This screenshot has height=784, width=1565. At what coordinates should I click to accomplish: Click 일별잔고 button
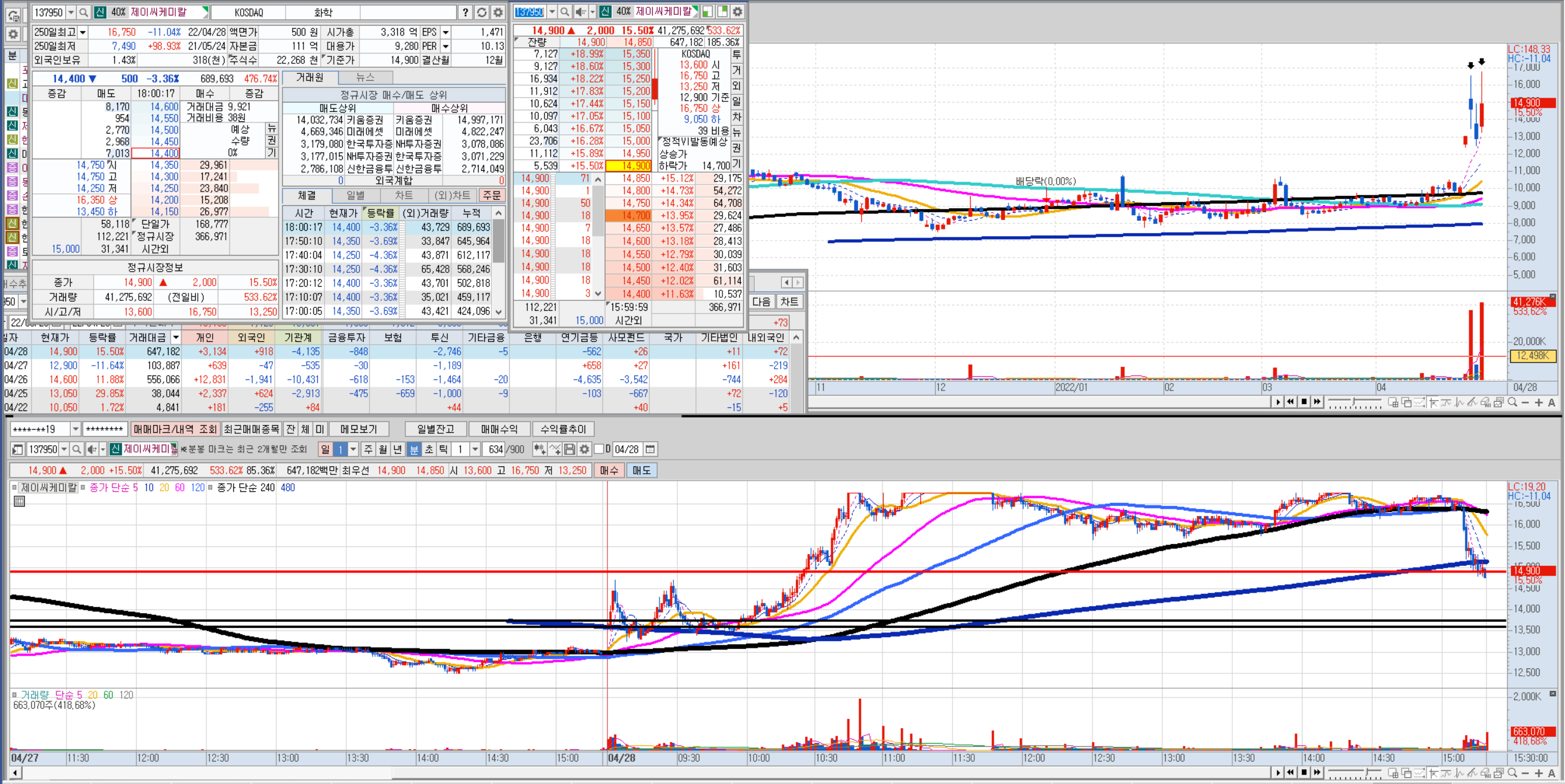pyautogui.click(x=436, y=429)
